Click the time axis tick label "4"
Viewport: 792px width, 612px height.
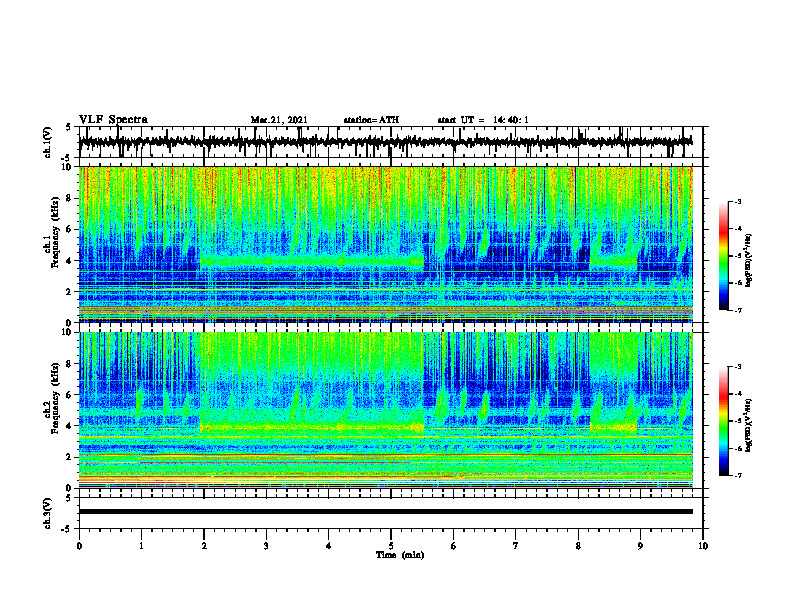329,546
